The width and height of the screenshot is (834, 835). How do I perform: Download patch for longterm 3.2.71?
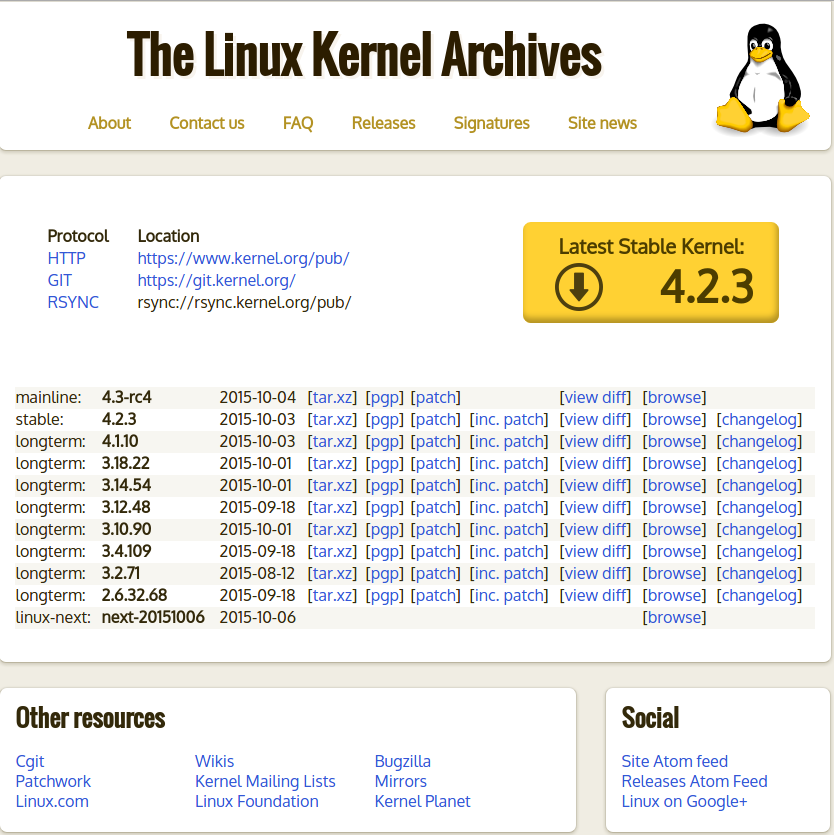tap(436, 574)
